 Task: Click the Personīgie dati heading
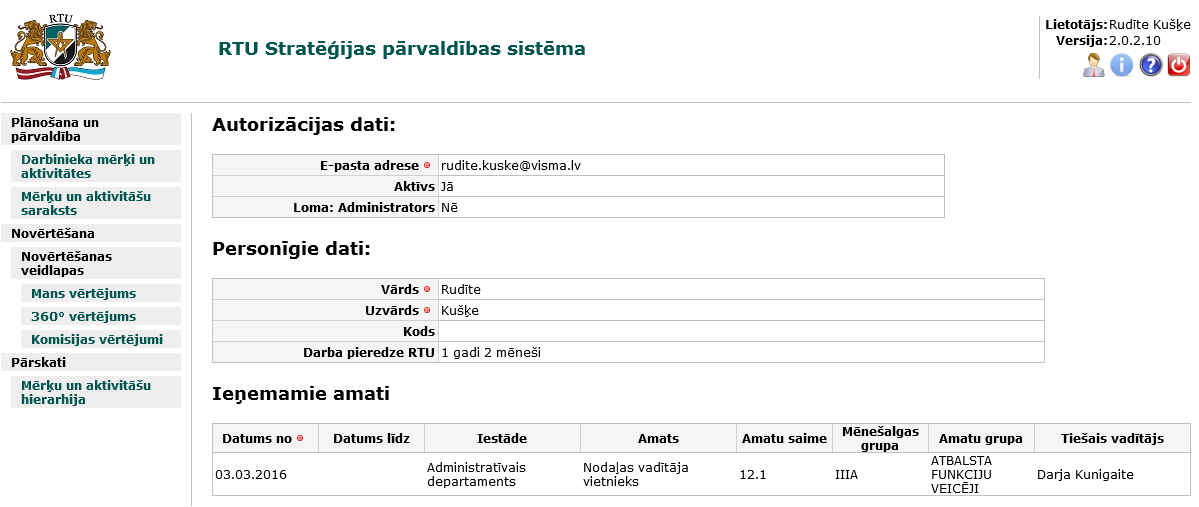coord(291,249)
